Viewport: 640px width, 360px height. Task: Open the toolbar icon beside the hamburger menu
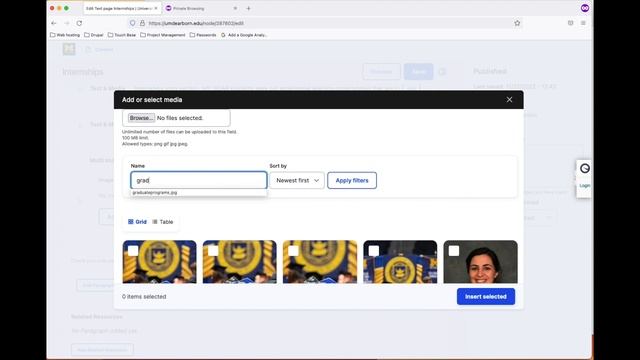pos(571,23)
